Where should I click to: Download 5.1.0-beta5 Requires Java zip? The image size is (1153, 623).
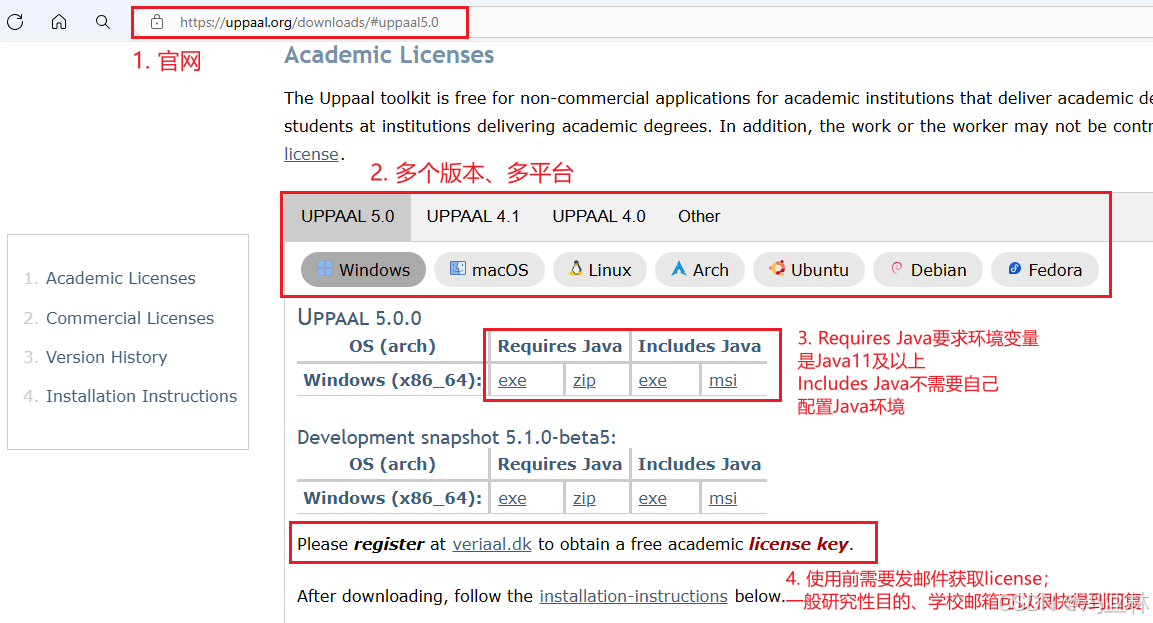coord(585,499)
